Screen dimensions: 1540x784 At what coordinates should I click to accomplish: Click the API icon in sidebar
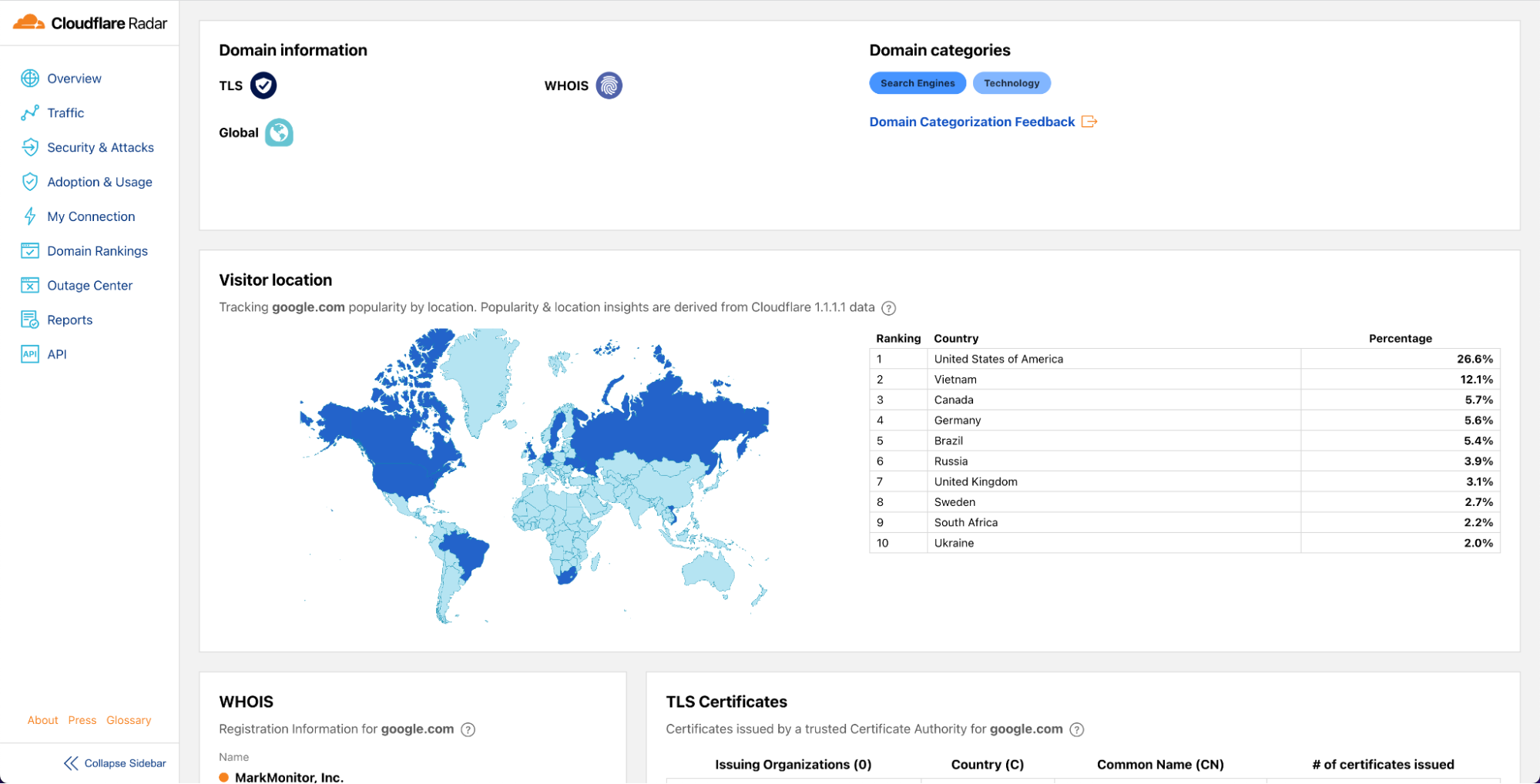pyautogui.click(x=30, y=354)
